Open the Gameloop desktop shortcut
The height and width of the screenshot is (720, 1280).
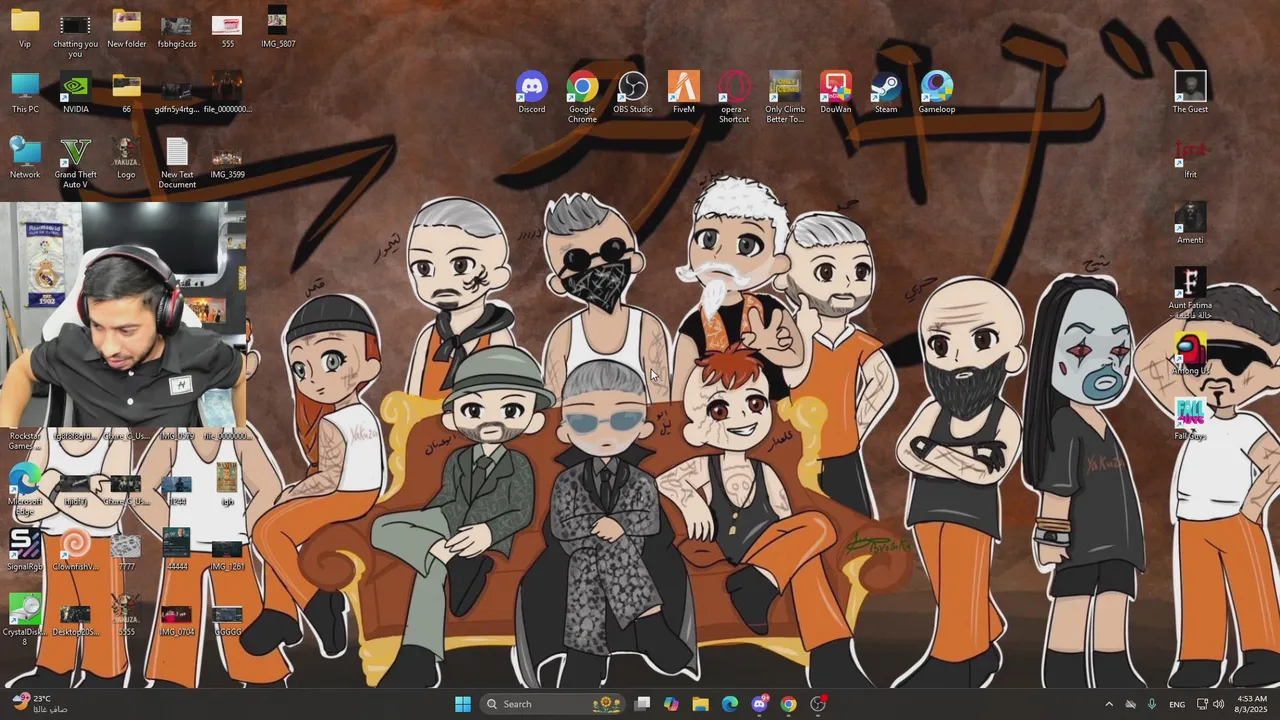937,92
